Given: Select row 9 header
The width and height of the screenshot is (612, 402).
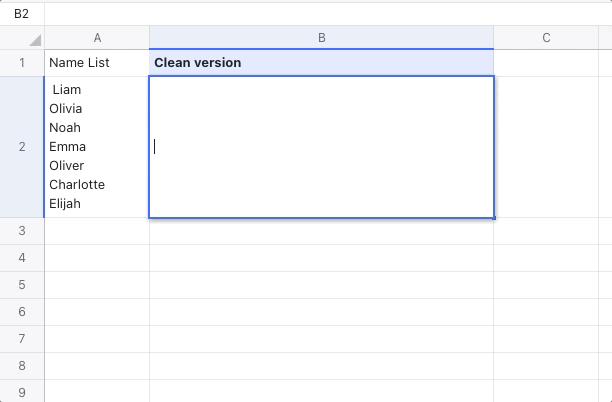Looking at the screenshot, I should point(22,392).
